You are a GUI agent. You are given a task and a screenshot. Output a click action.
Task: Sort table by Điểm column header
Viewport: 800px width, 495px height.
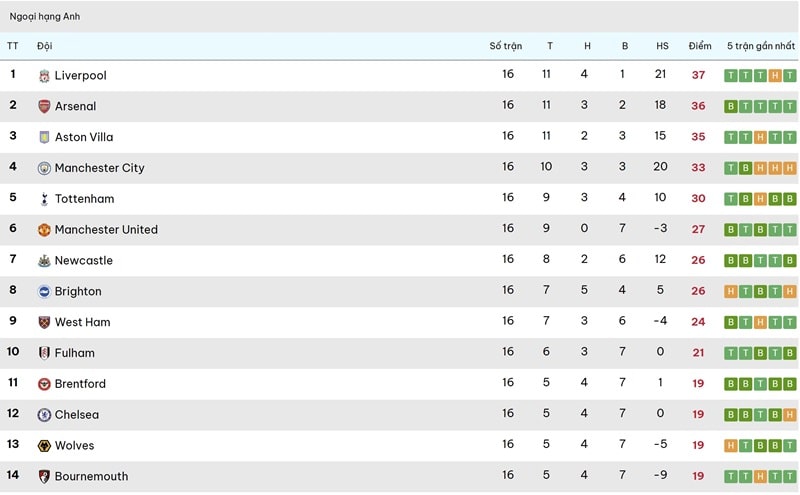click(700, 46)
